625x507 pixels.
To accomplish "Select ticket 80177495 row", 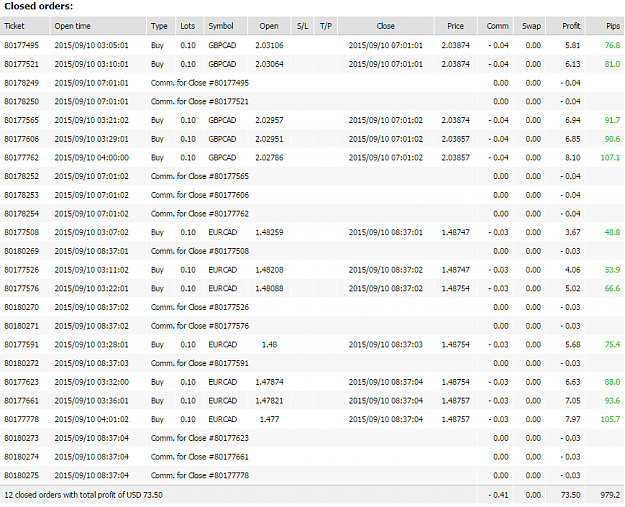I will coord(312,45).
